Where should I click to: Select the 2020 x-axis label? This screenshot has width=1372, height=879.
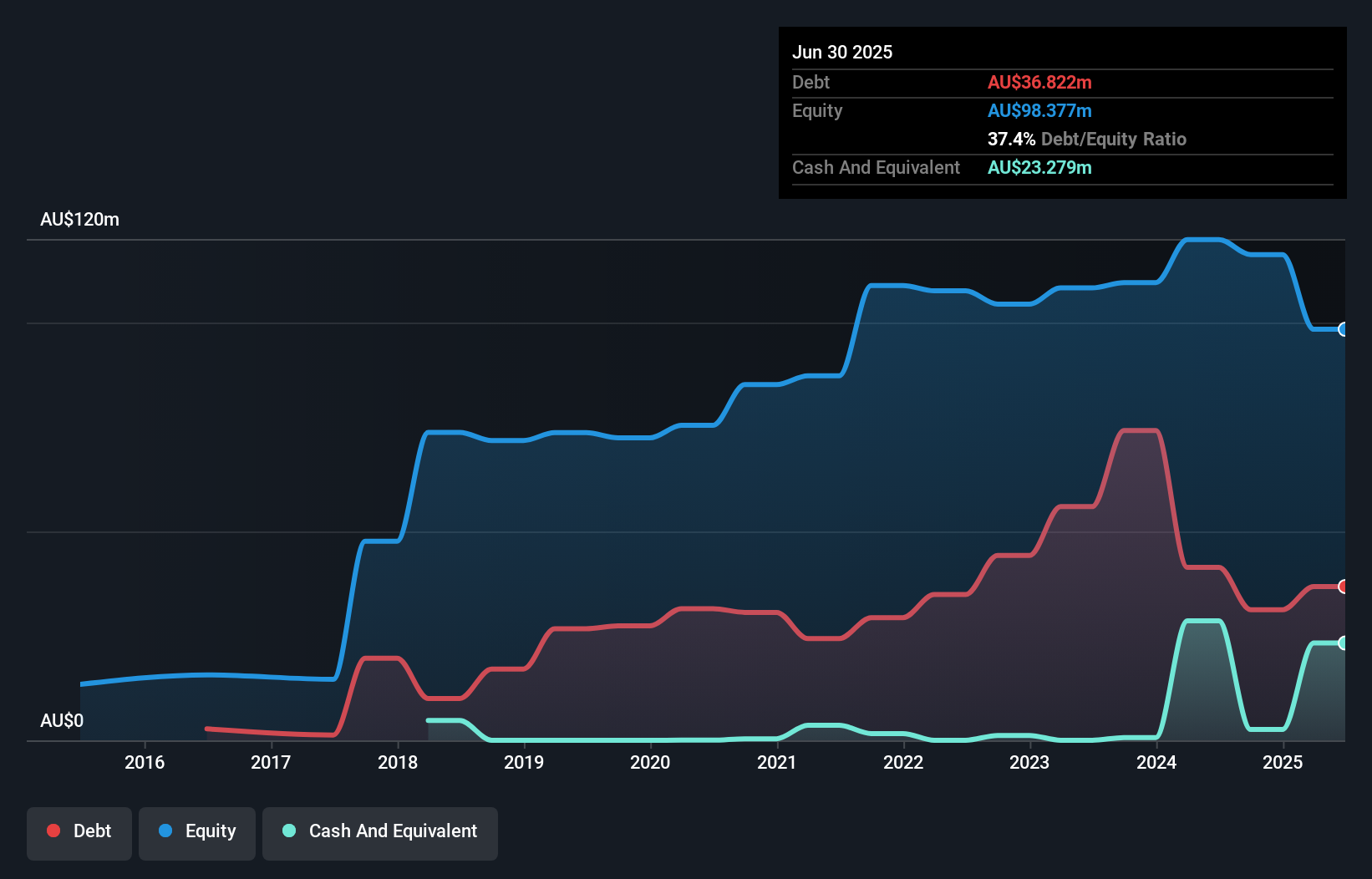pyautogui.click(x=650, y=762)
